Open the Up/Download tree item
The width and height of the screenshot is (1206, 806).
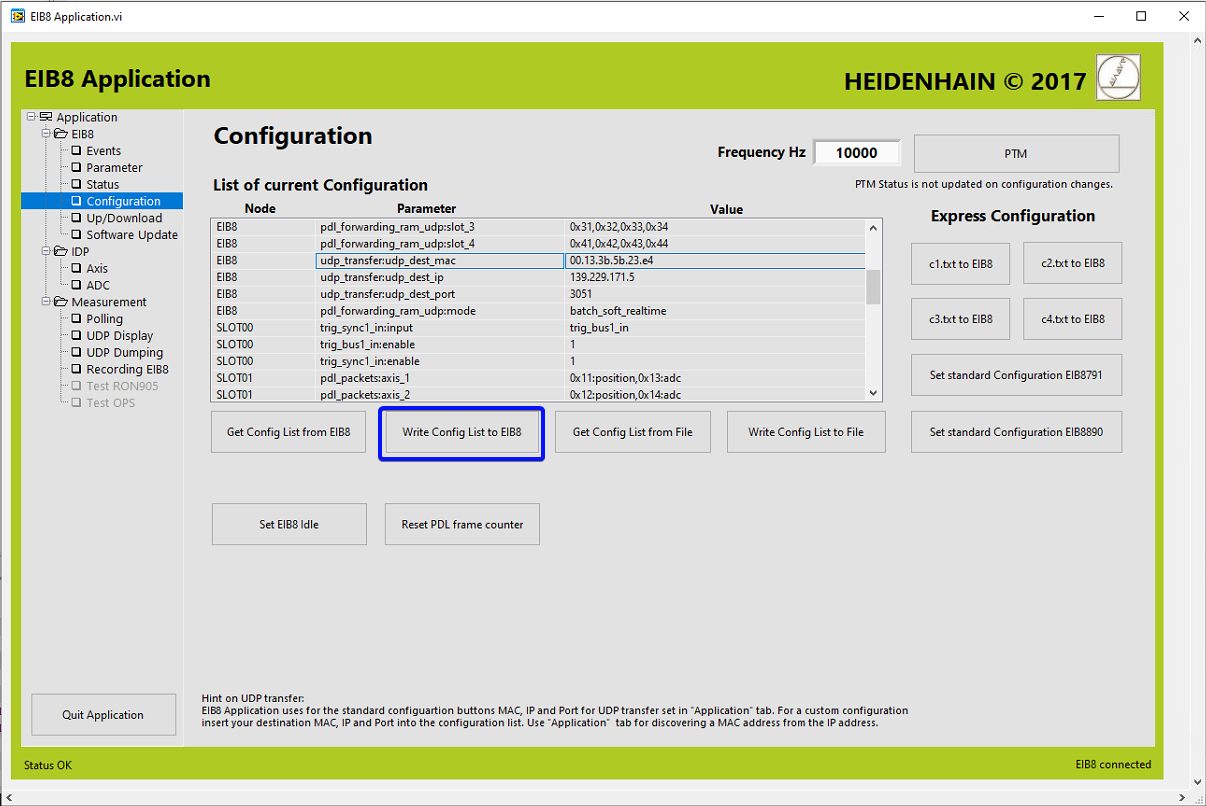[x=124, y=218]
